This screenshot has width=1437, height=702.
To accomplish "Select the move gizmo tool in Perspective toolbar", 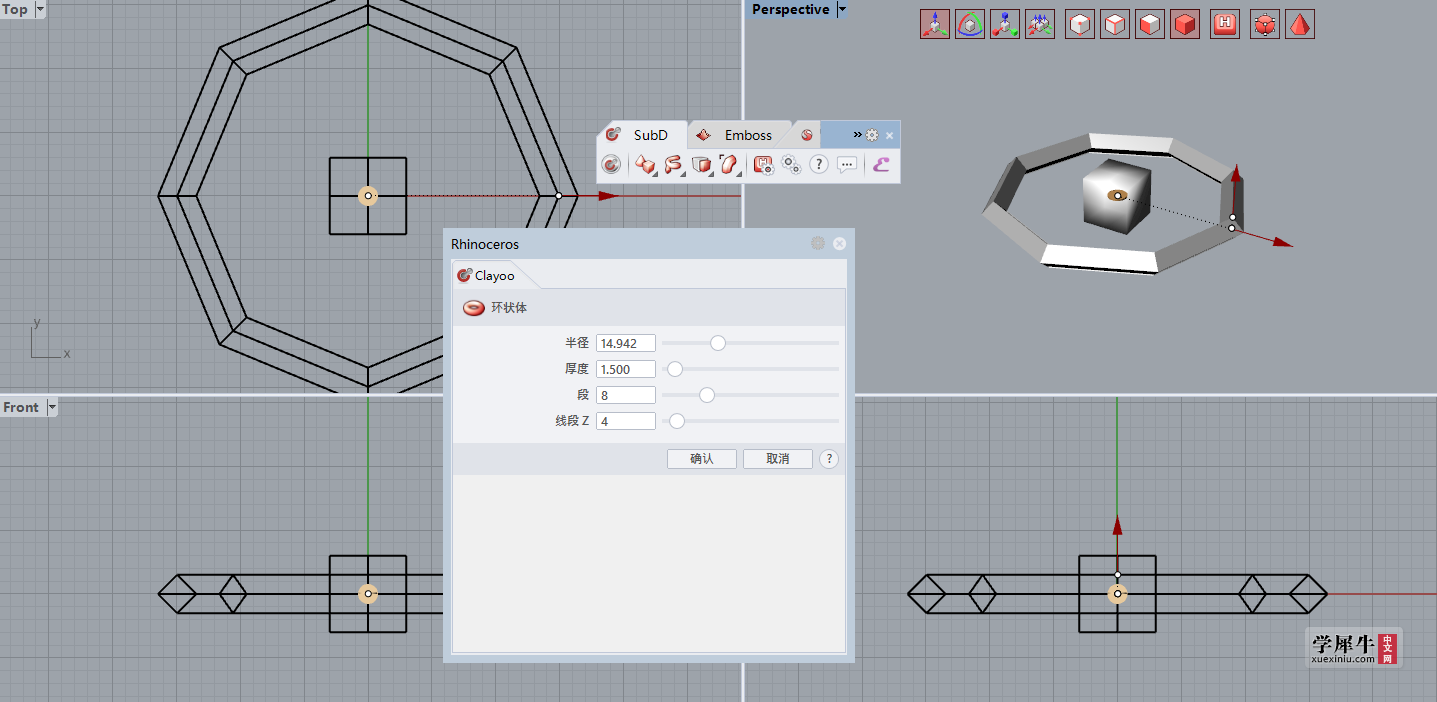I will [x=935, y=25].
